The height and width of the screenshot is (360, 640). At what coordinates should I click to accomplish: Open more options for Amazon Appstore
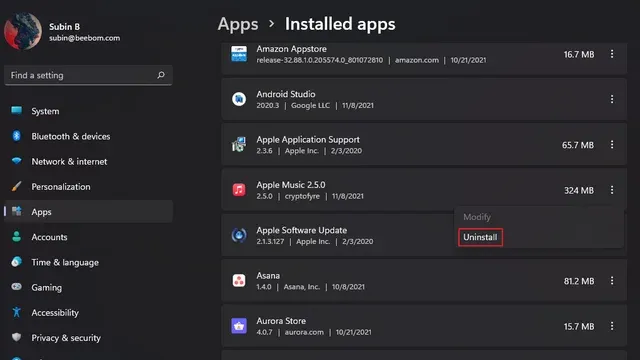[x=611, y=54]
